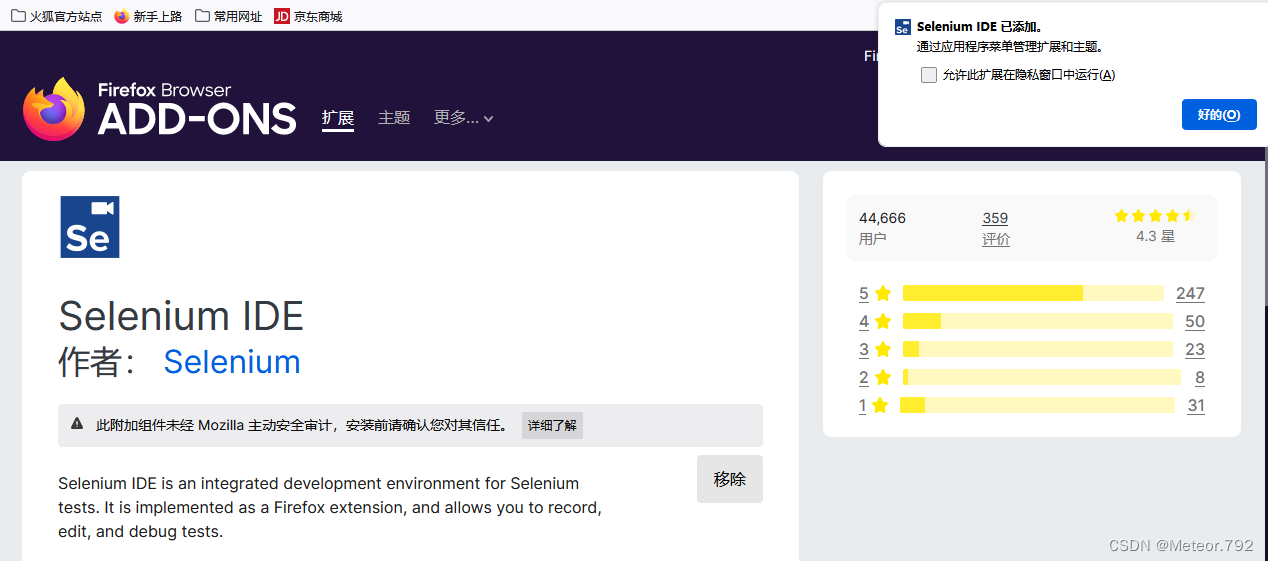Click the Selenium IDE title heading
1268x561 pixels.
181,316
